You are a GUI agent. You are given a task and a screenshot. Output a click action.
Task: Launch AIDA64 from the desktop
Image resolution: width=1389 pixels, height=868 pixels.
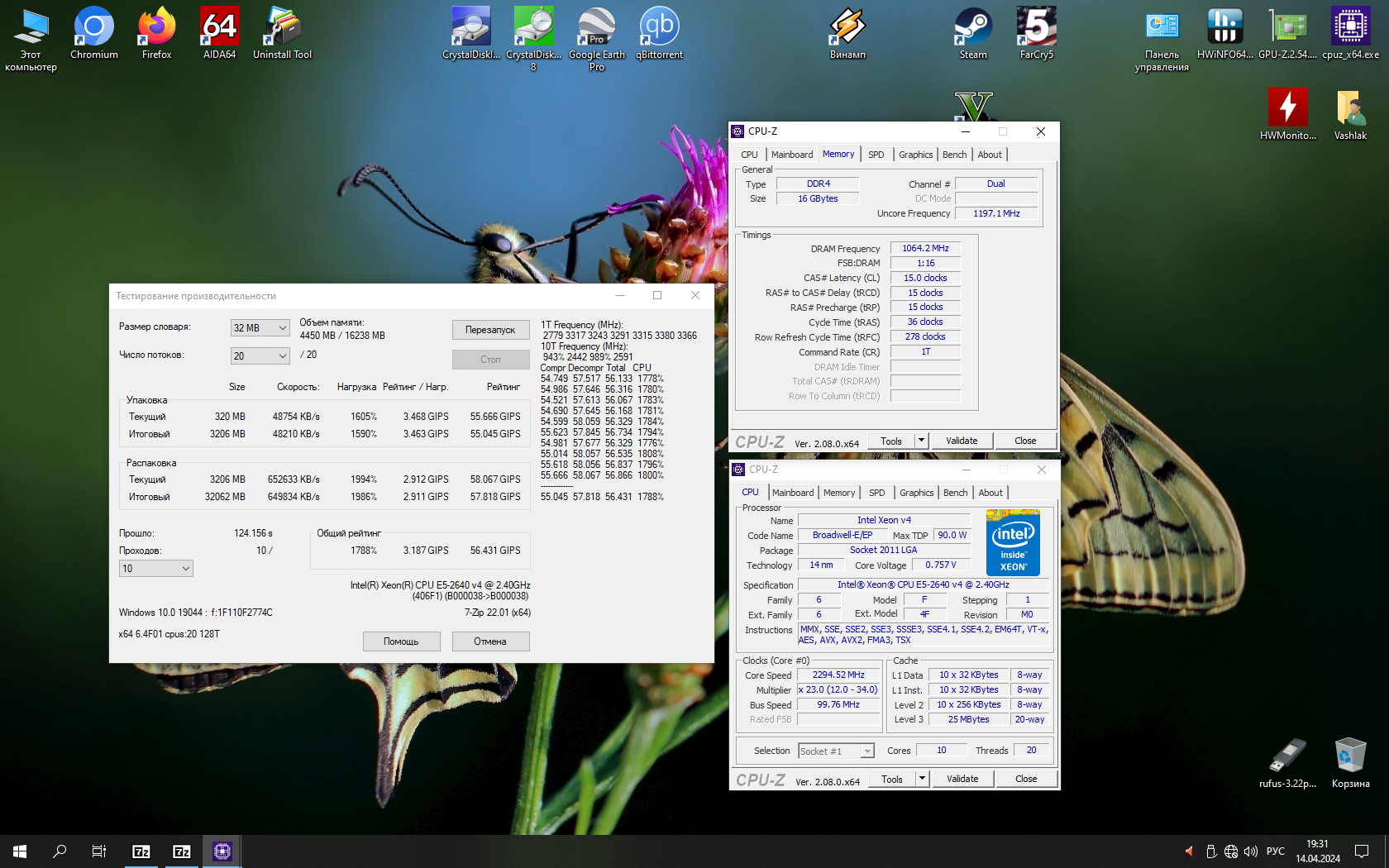(219, 33)
